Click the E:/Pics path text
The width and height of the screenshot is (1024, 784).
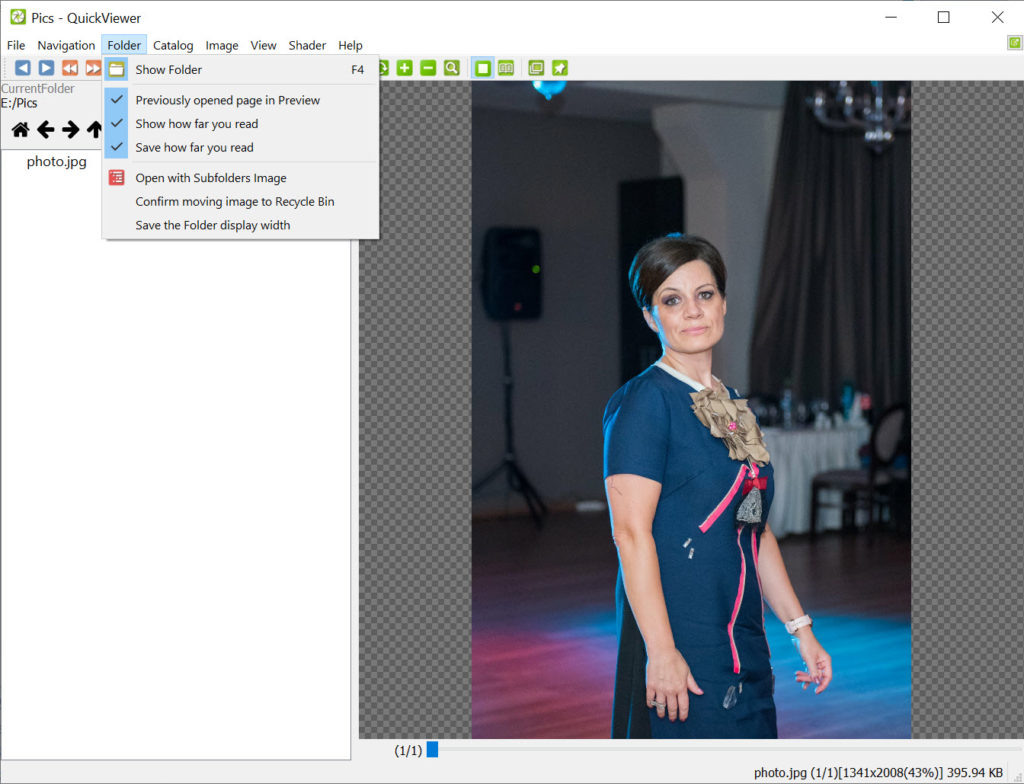[19, 103]
